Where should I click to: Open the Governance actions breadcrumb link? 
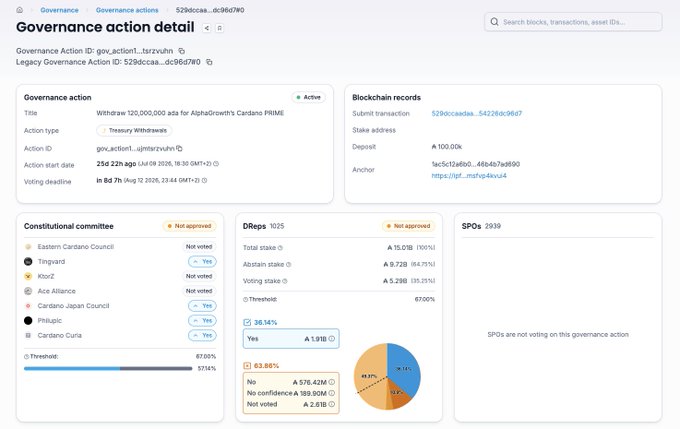coord(127,10)
